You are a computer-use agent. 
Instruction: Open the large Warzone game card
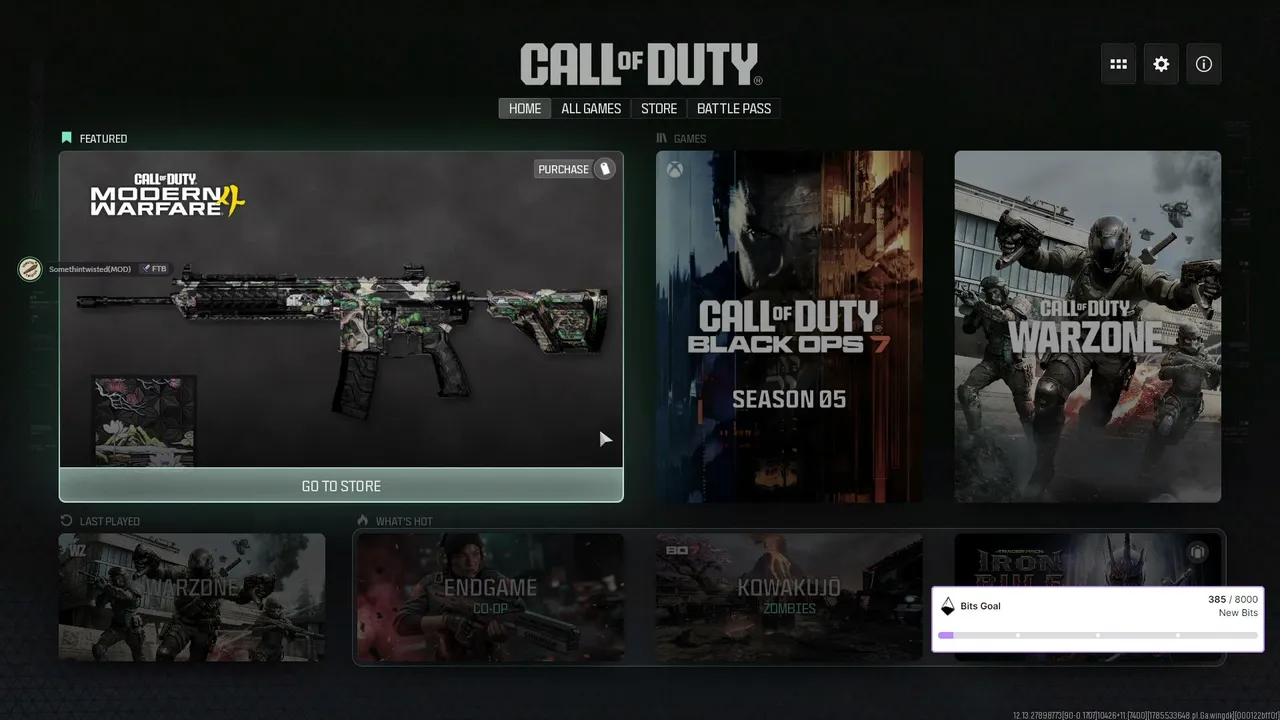point(1087,327)
